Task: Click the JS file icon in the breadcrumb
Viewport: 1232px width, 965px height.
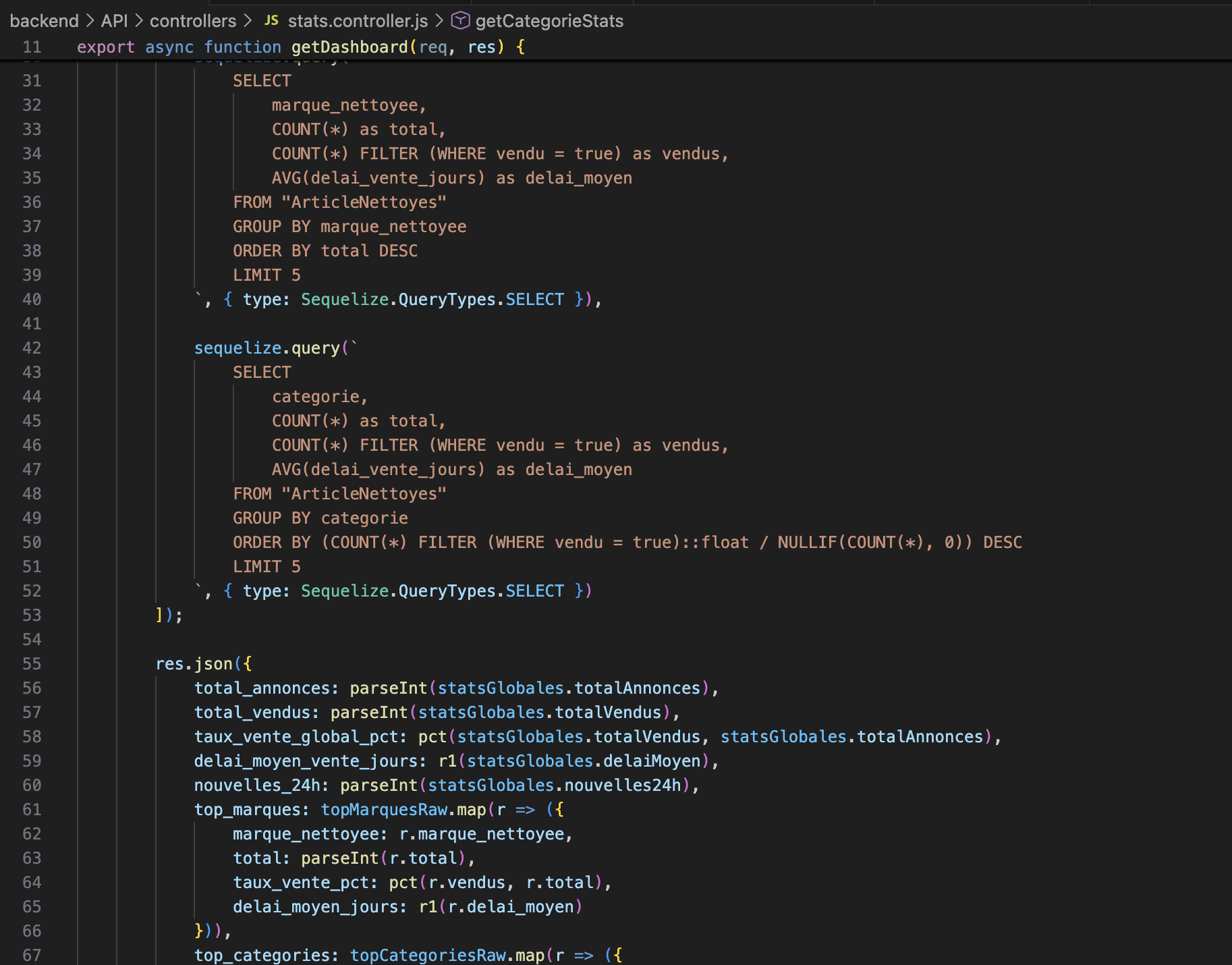Action: pos(271,21)
